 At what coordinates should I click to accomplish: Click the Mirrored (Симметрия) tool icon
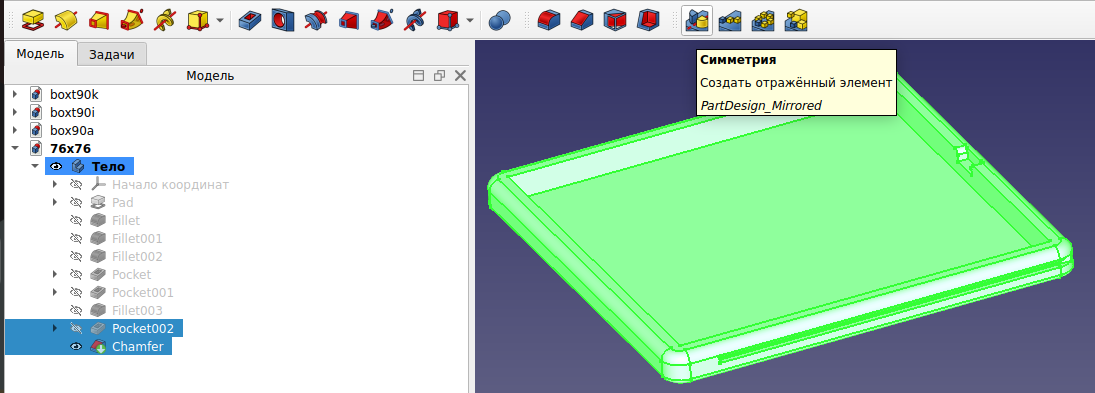click(697, 20)
